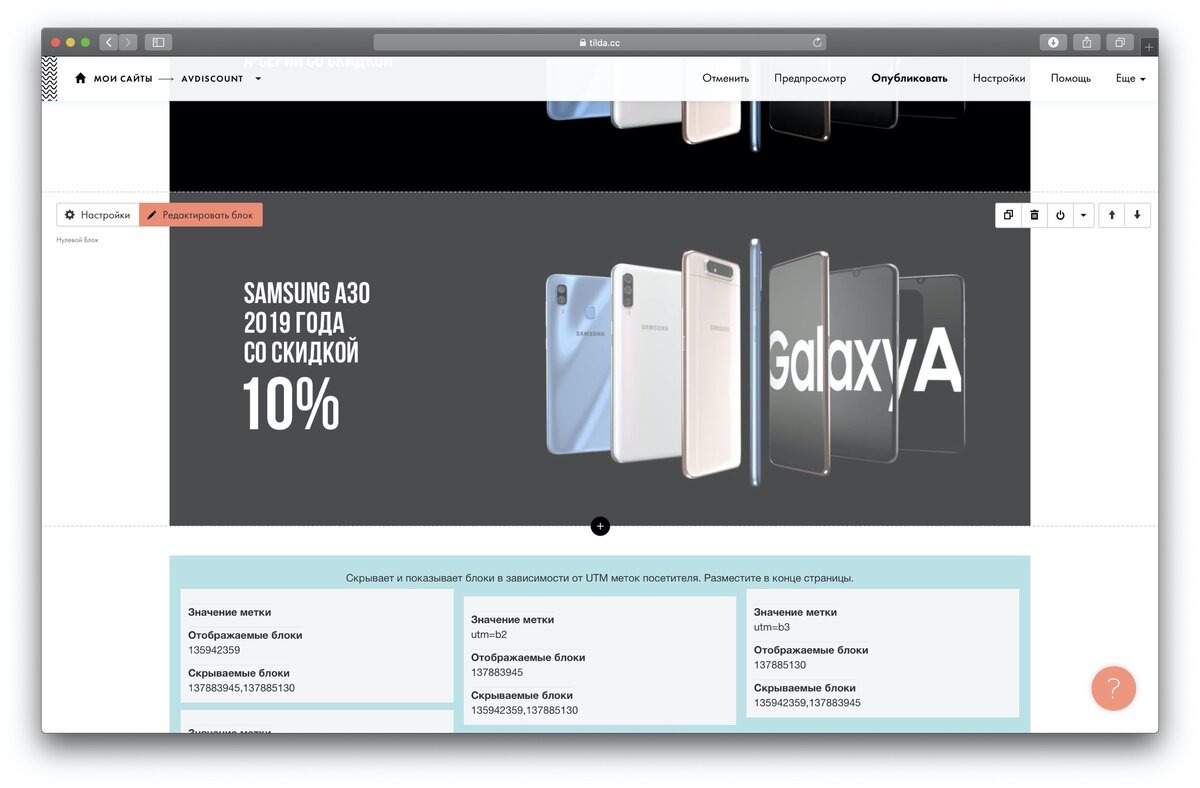The width and height of the screenshot is (1200, 788).
Task: Go to Мои сайты home link
Action: (x=114, y=78)
